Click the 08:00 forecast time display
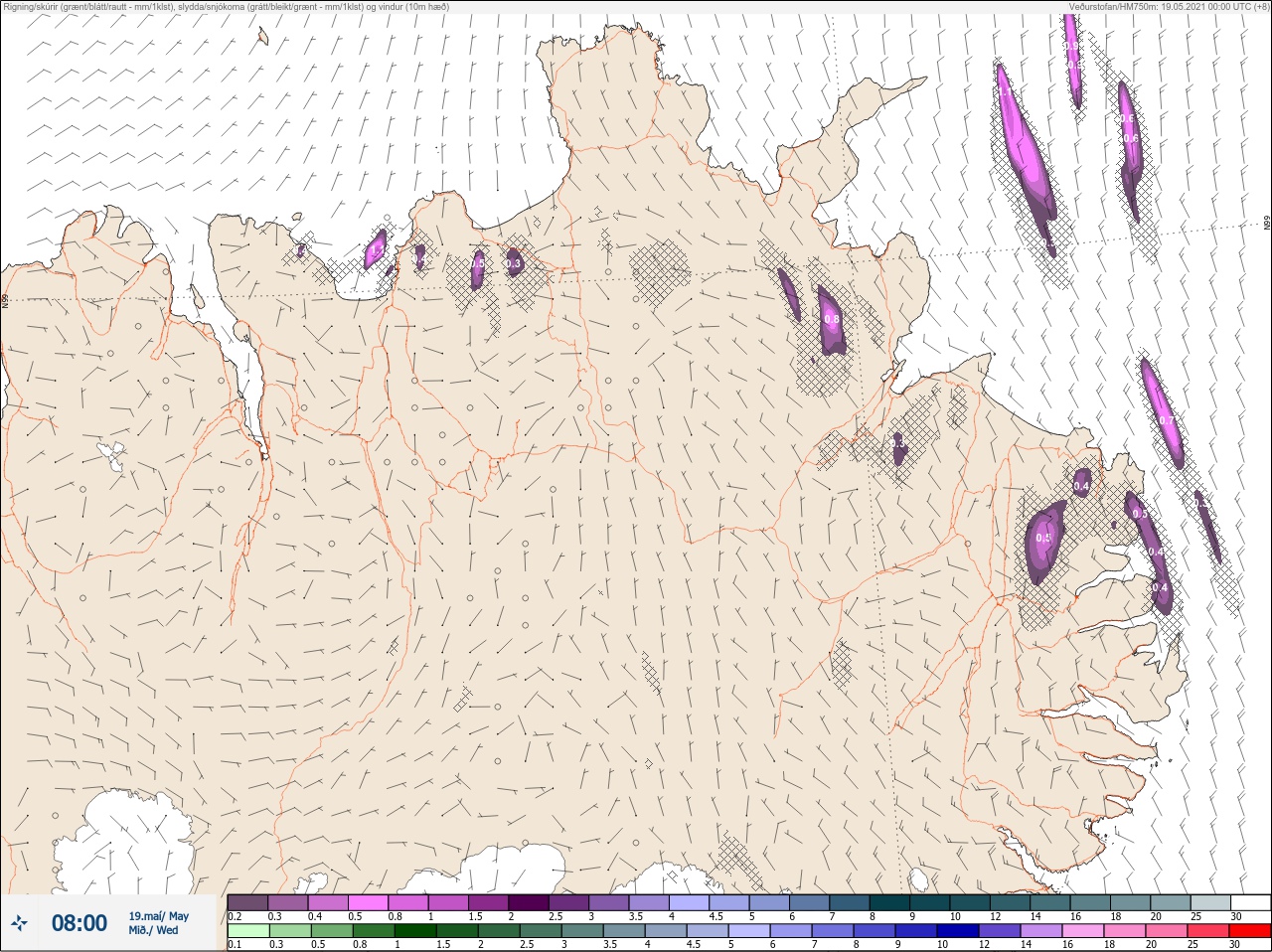The width and height of the screenshot is (1272, 952). 79,923
